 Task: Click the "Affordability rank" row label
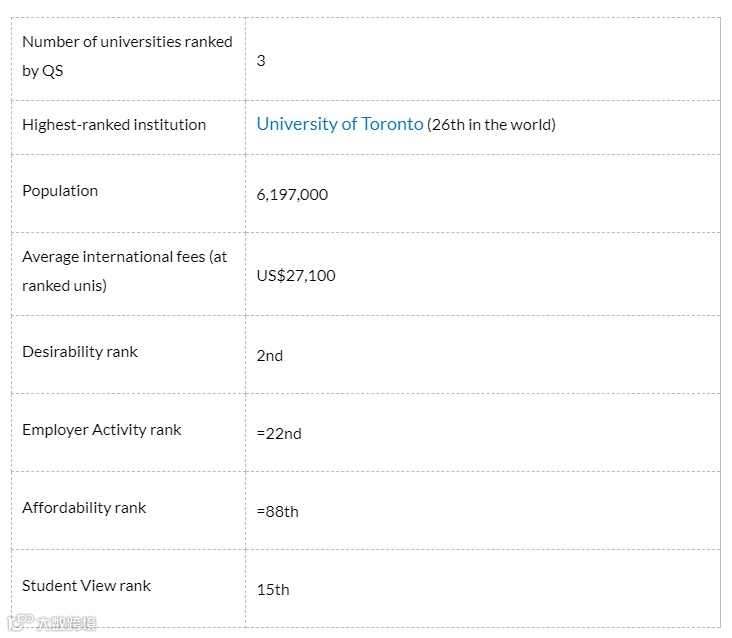point(84,508)
